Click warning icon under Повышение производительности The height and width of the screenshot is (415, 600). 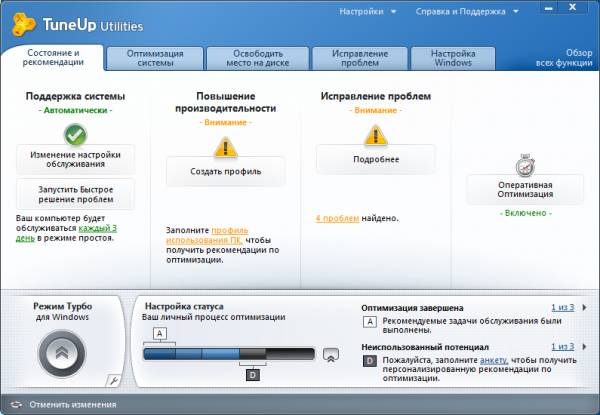[225, 147]
